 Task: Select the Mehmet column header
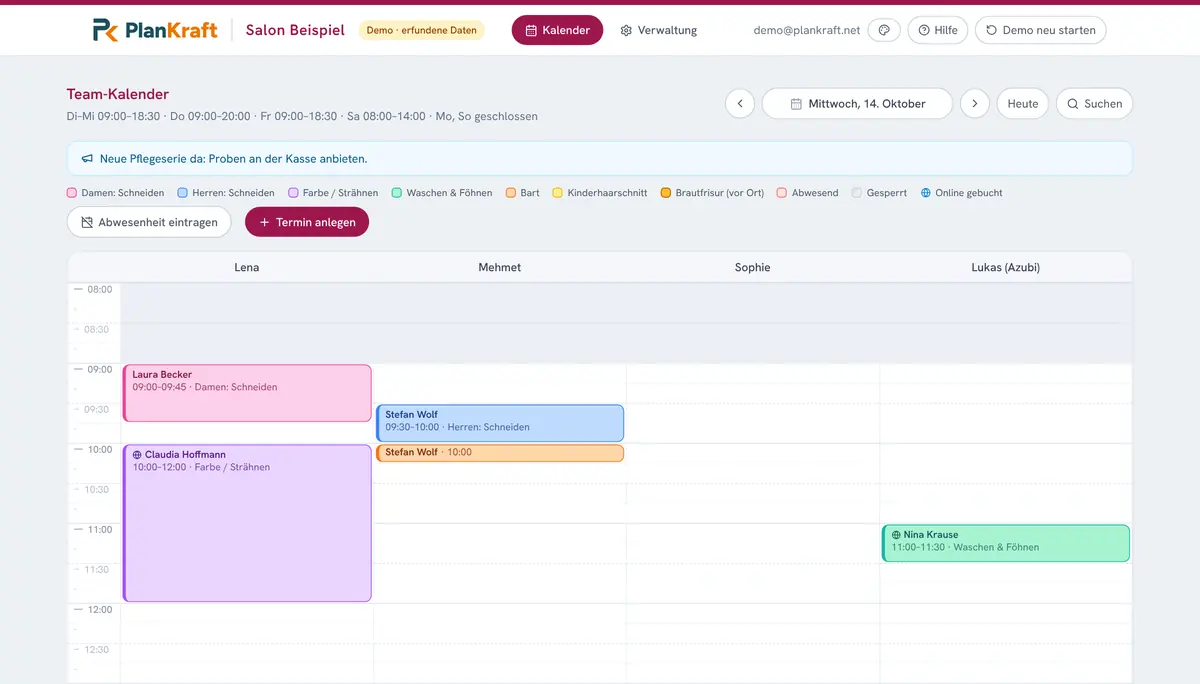click(x=500, y=267)
